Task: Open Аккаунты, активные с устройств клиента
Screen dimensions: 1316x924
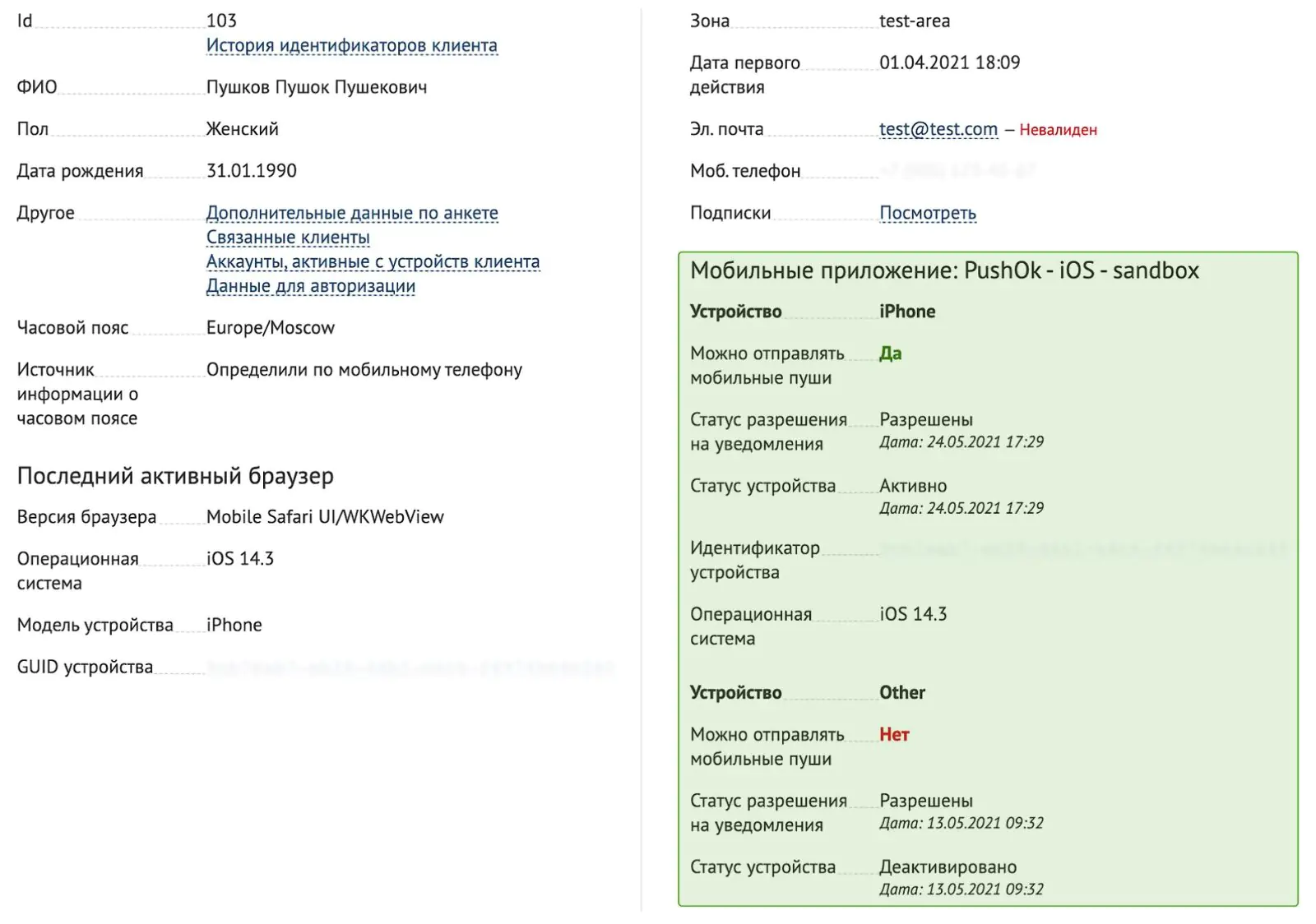Action: (x=373, y=261)
